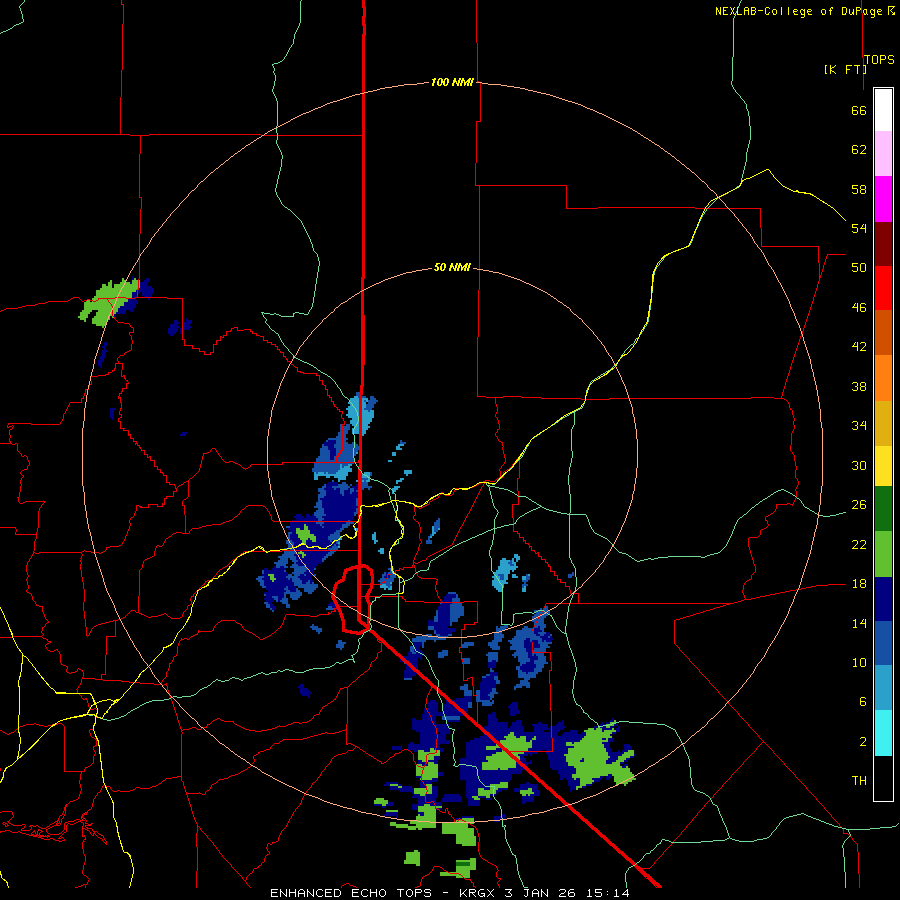
Task: Click legend value 66
Action: click(x=859, y=111)
